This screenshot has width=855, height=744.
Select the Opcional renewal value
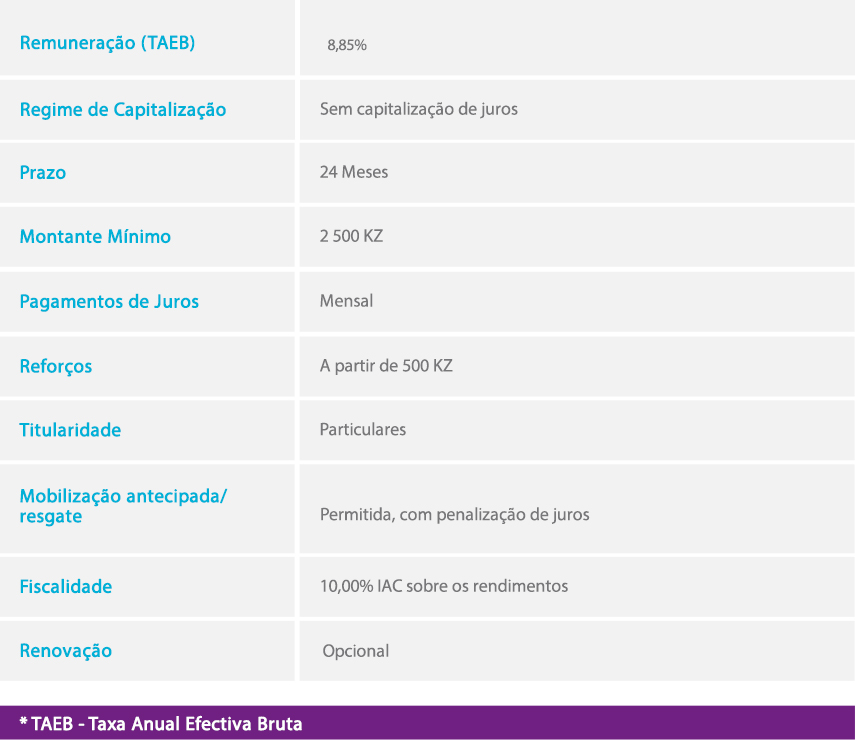click(x=355, y=651)
